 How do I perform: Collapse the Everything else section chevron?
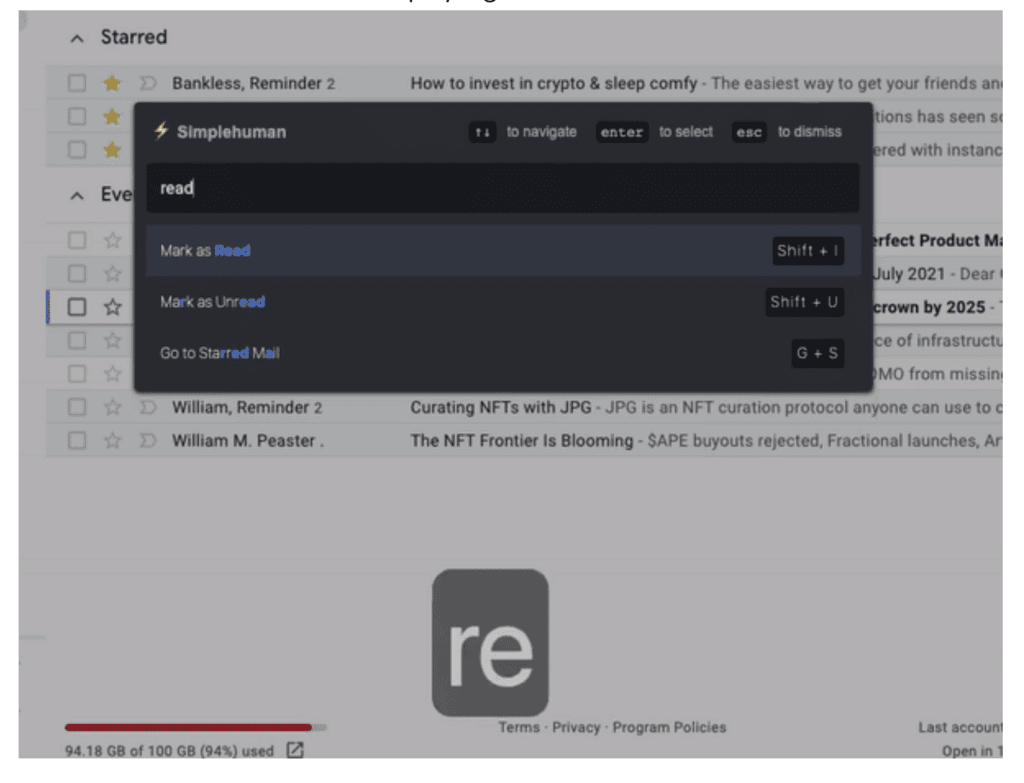(77, 195)
